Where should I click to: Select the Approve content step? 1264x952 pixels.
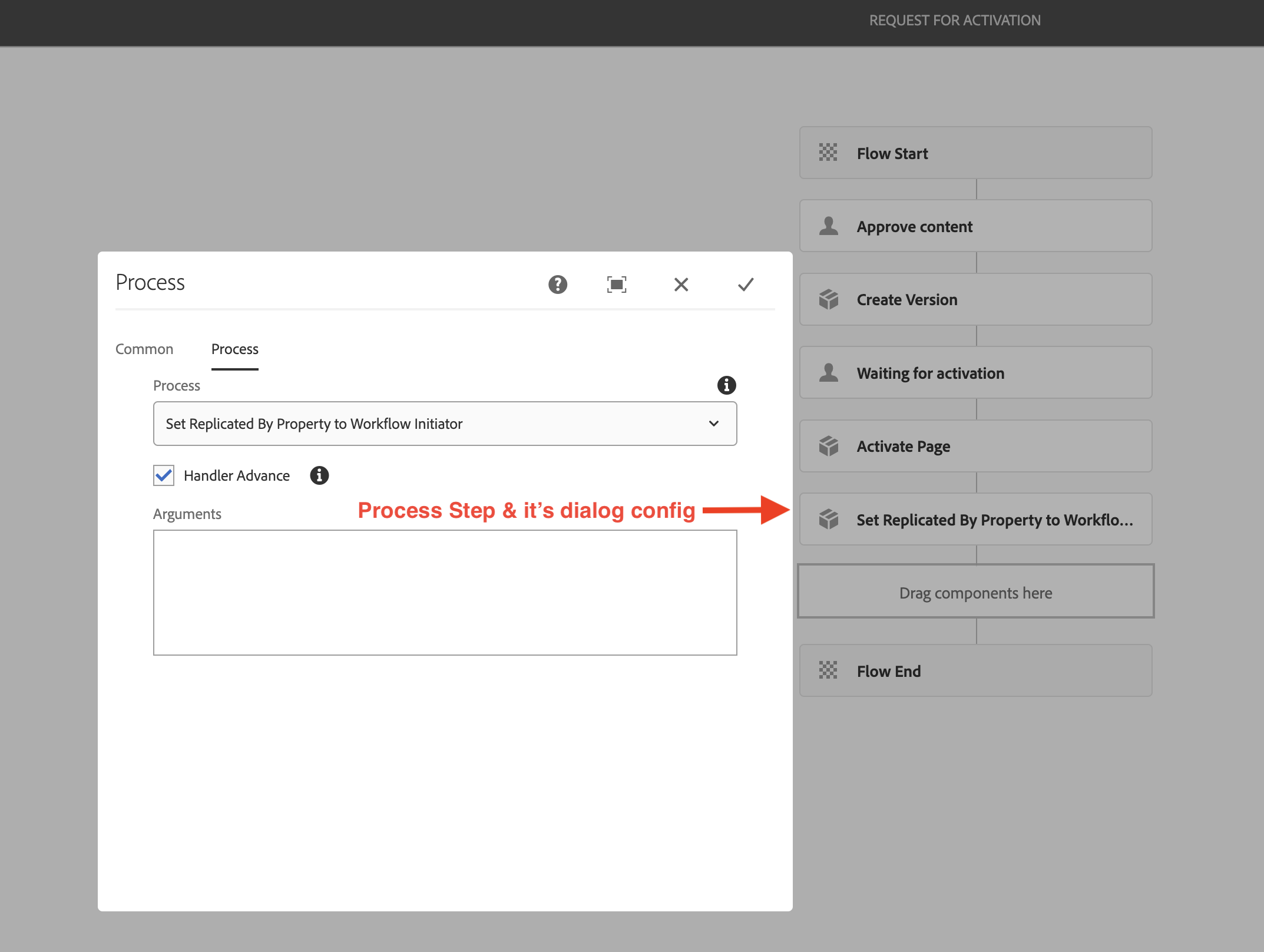(975, 226)
